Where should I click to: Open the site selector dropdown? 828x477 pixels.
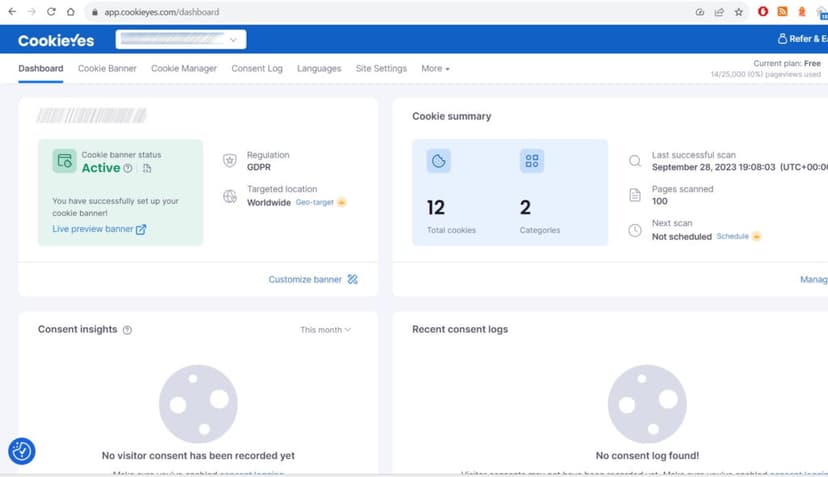click(x=181, y=39)
